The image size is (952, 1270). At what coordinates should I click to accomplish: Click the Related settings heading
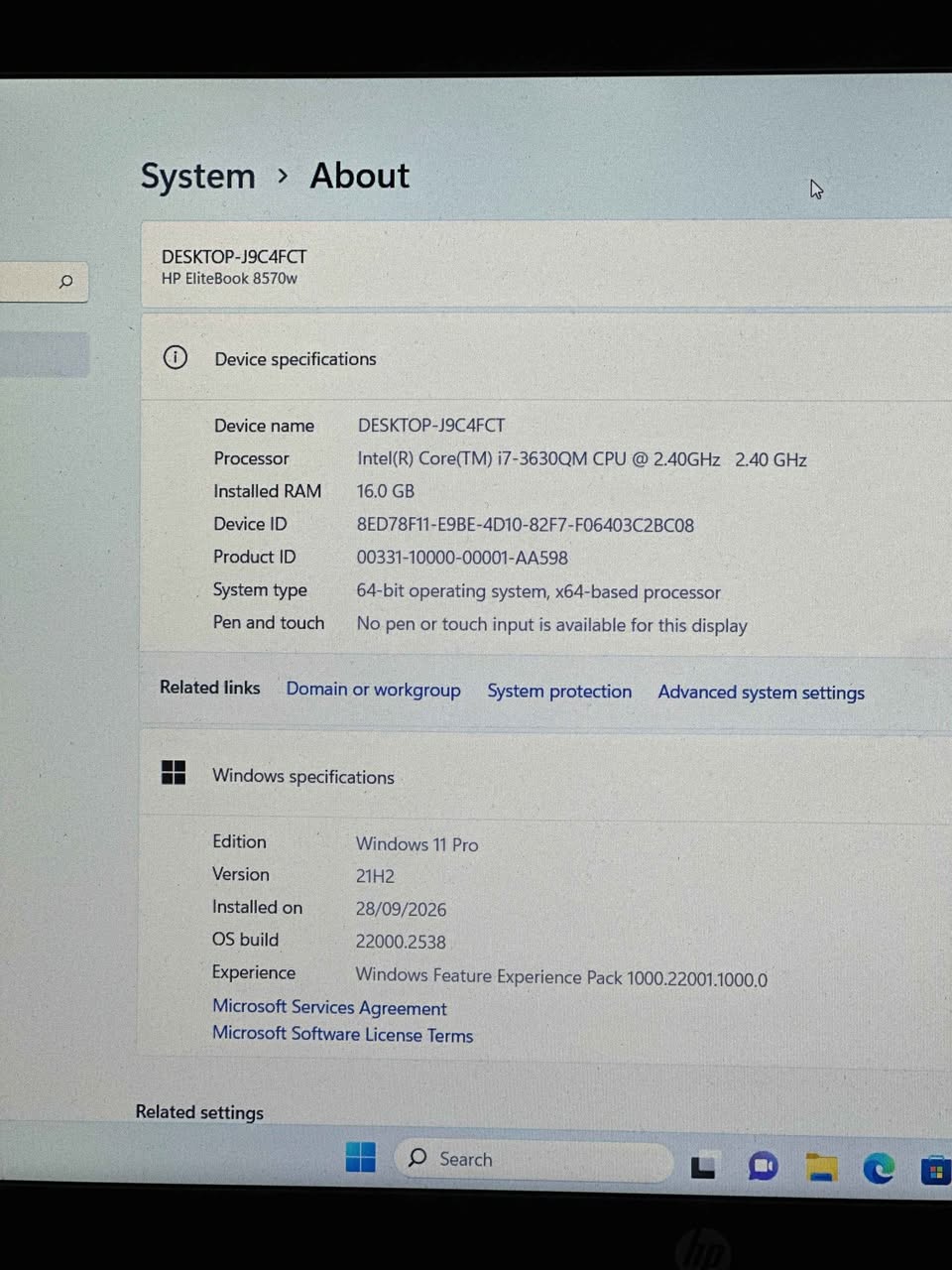pyautogui.click(x=199, y=1112)
